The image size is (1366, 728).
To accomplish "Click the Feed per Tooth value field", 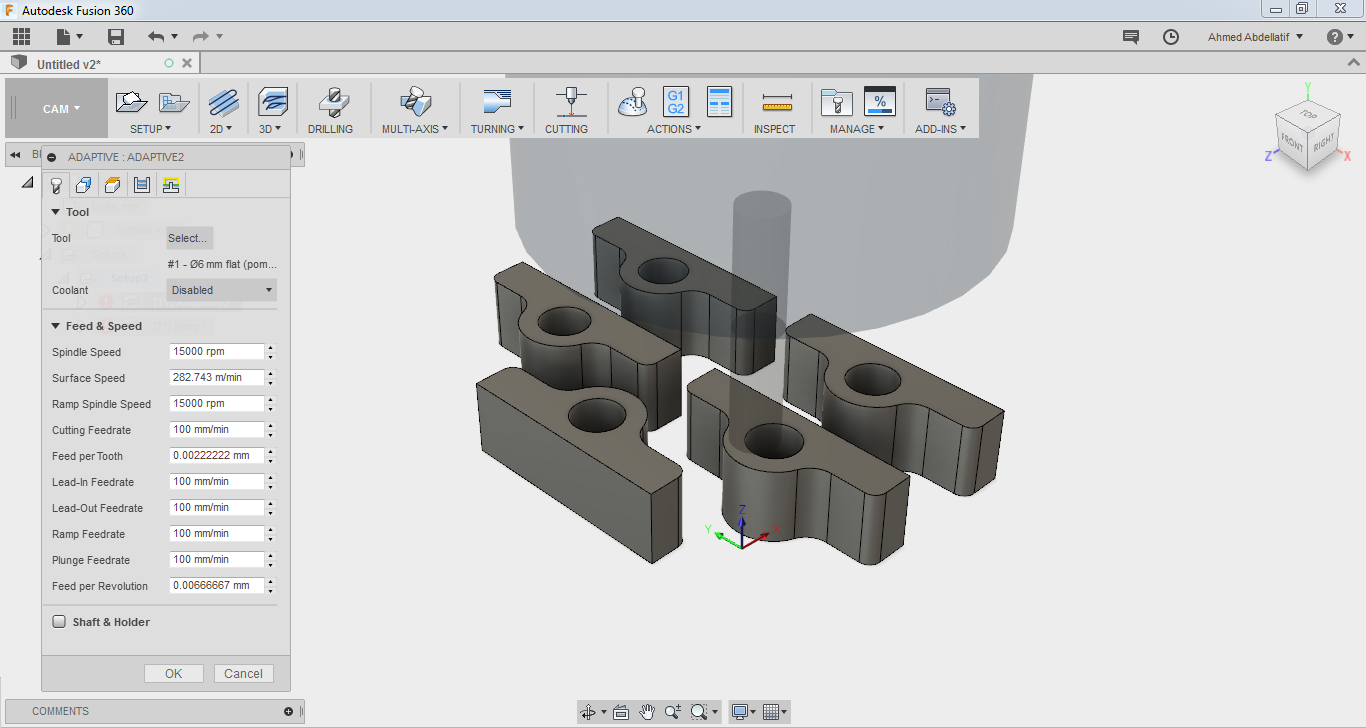I will pyautogui.click(x=217, y=456).
